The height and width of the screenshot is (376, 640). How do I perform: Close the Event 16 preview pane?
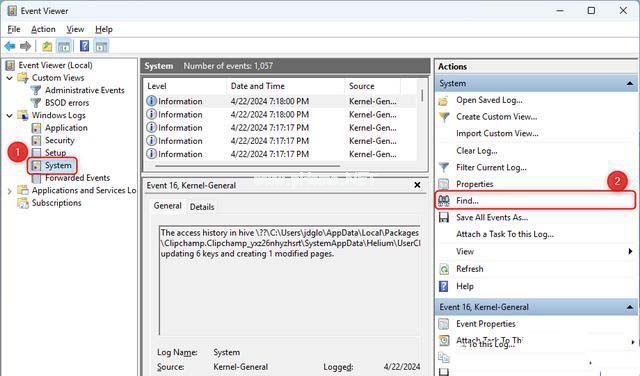[x=417, y=185]
